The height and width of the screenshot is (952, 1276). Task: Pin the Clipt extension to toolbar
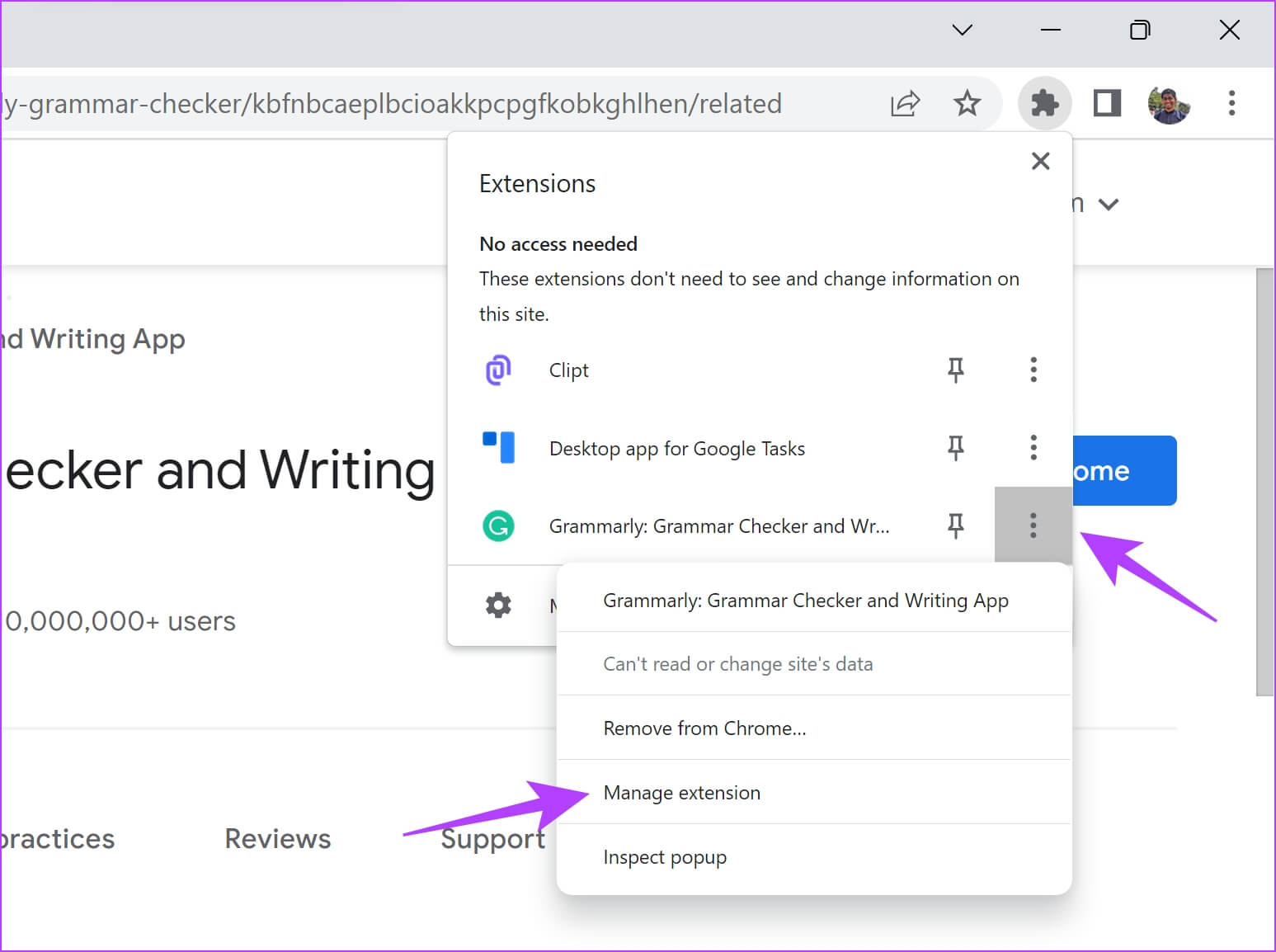pos(955,370)
